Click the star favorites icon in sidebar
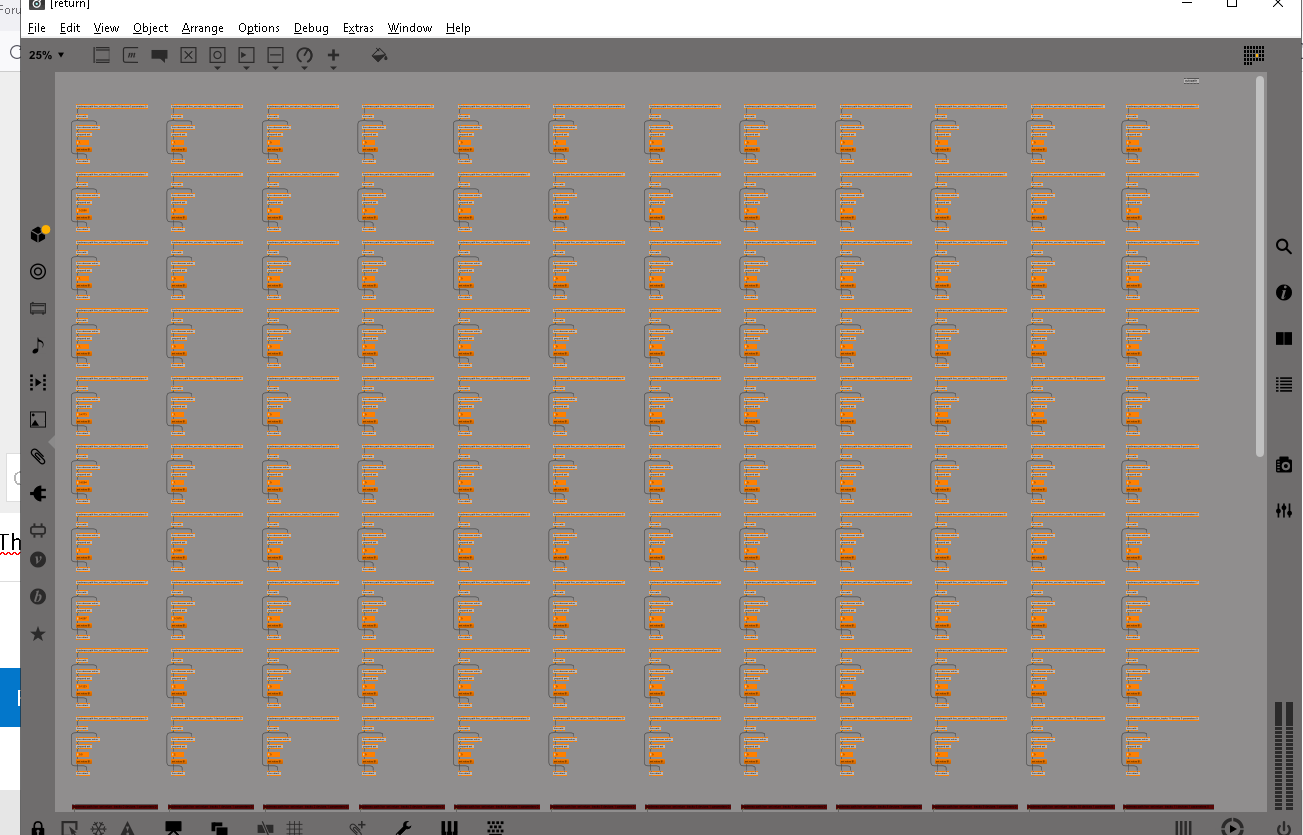1303x835 pixels. click(x=38, y=634)
